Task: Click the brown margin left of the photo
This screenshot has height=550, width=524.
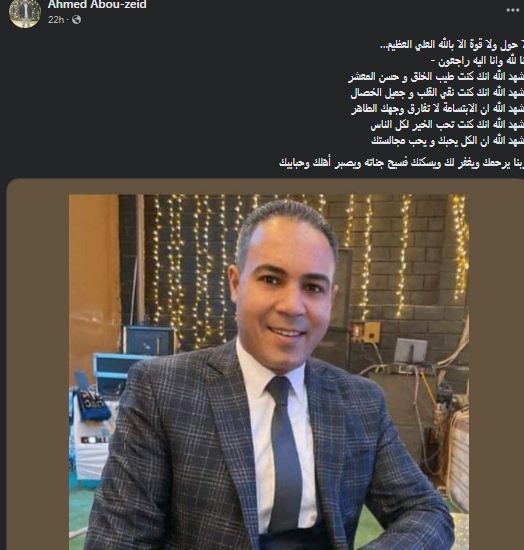Action: tap(38, 365)
